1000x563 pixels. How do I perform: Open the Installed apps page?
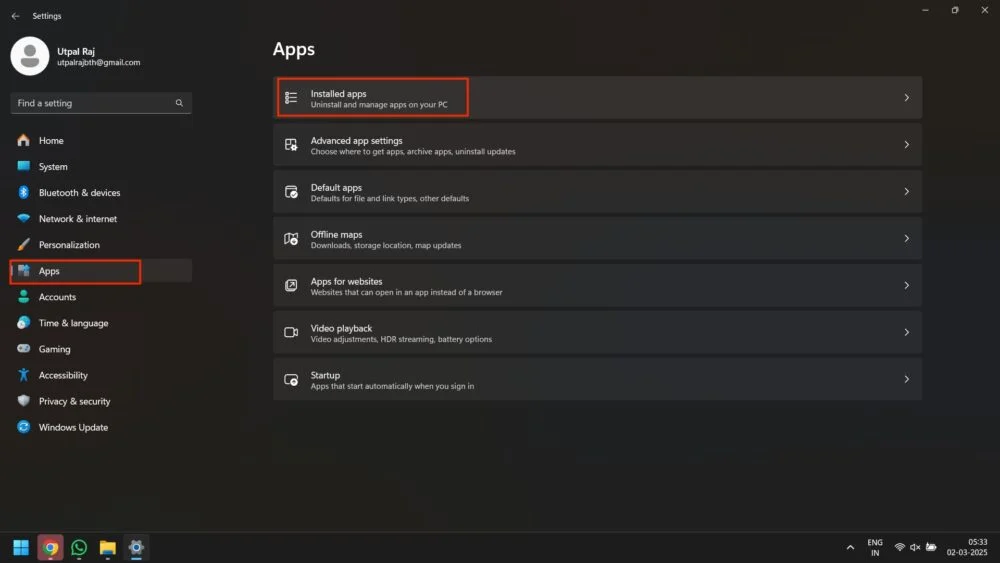tap(596, 98)
